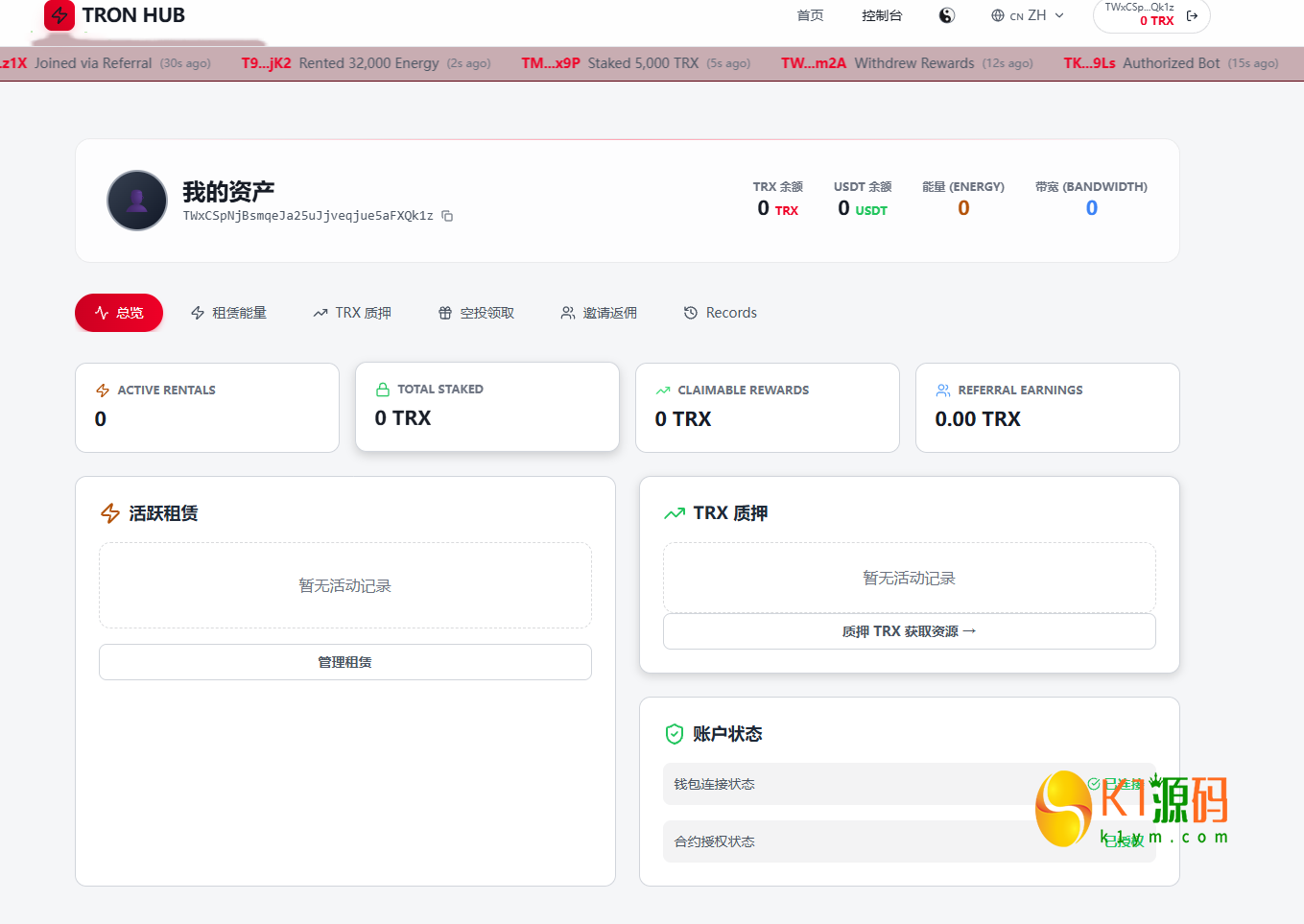Open the Records tab
Screen dimensions: 1304x924
[x=720, y=313]
